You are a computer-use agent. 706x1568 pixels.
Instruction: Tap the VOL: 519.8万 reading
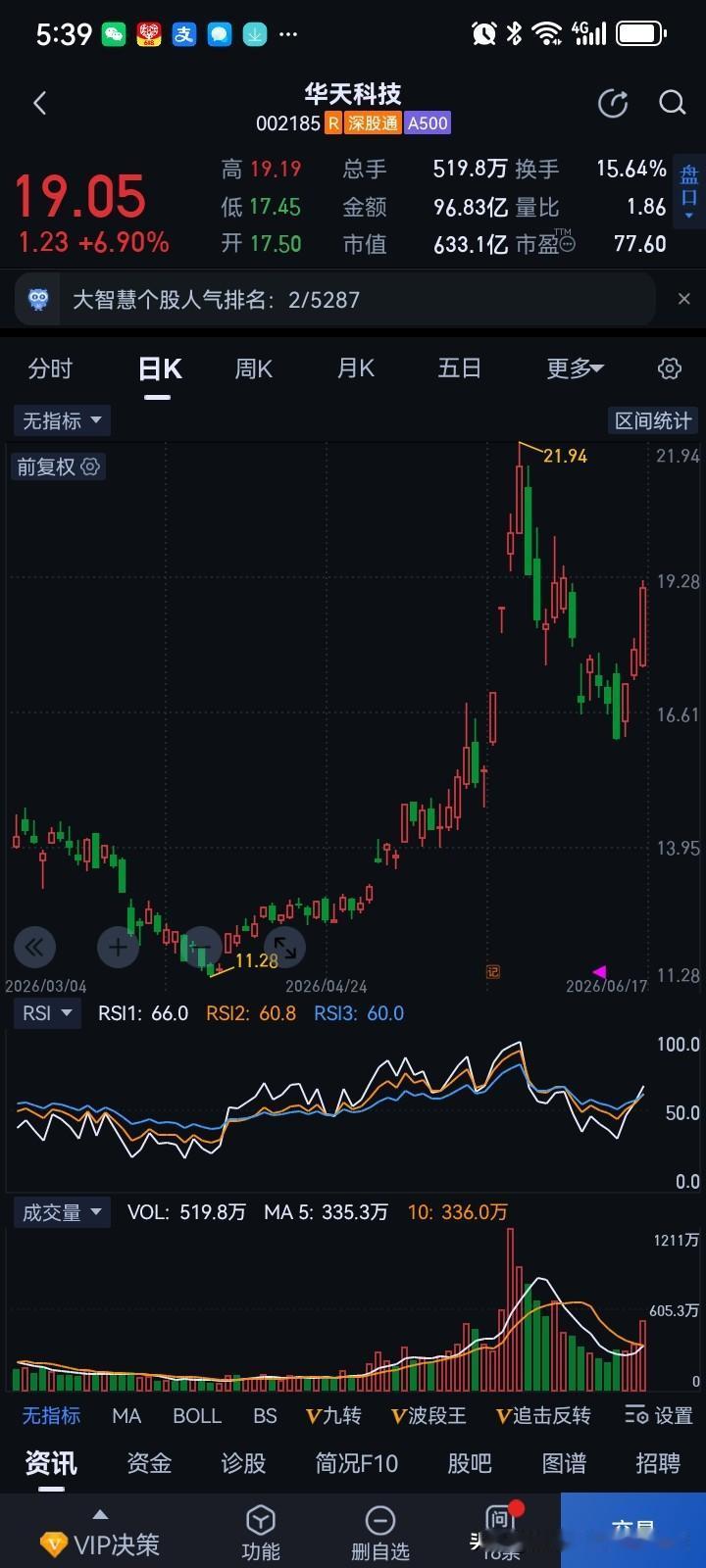pyautogui.click(x=186, y=1212)
